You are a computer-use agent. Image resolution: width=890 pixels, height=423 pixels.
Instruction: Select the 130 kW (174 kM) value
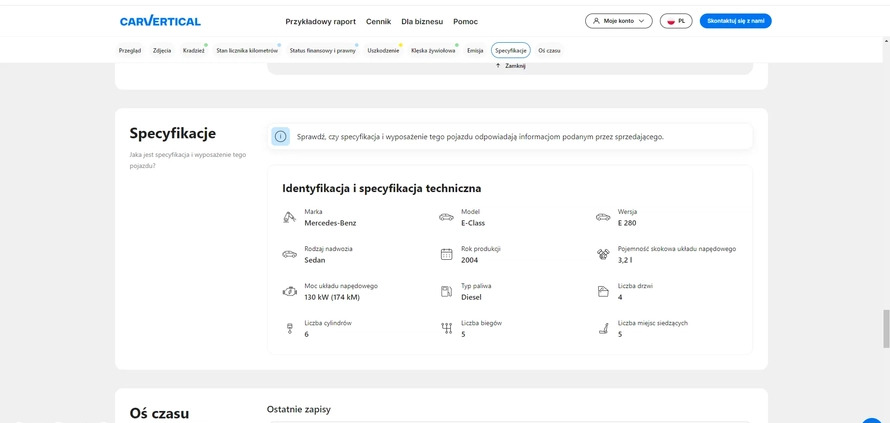(x=332, y=298)
